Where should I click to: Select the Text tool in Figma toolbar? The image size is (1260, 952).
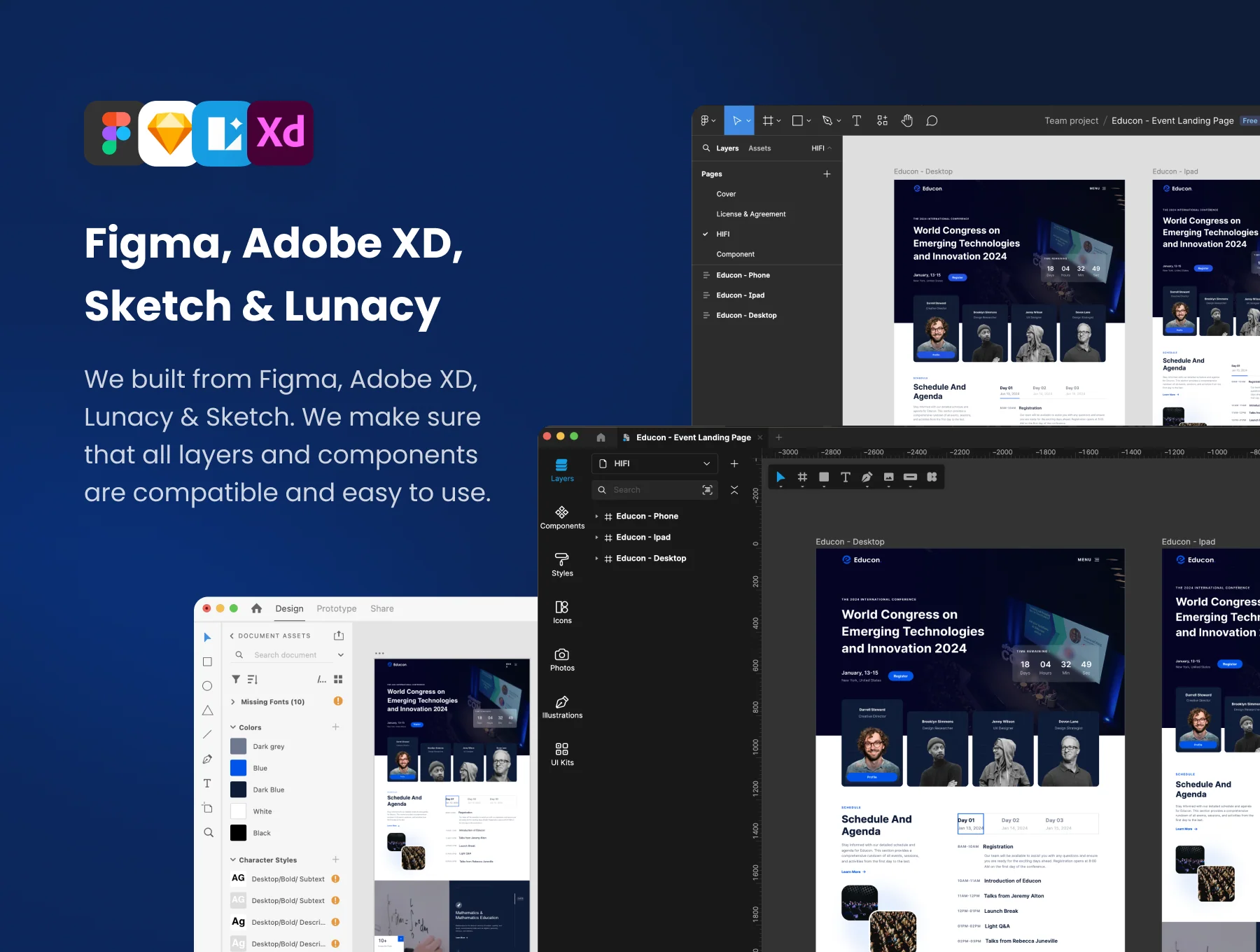(857, 120)
